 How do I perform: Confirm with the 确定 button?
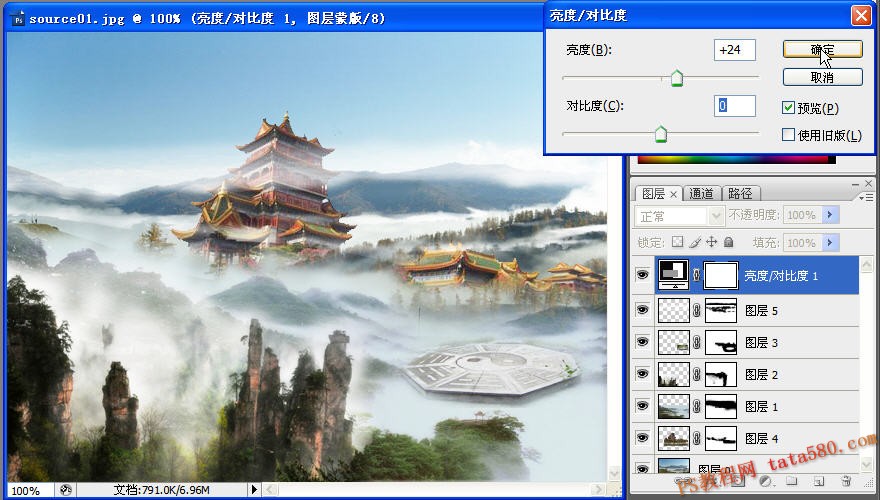click(x=823, y=49)
